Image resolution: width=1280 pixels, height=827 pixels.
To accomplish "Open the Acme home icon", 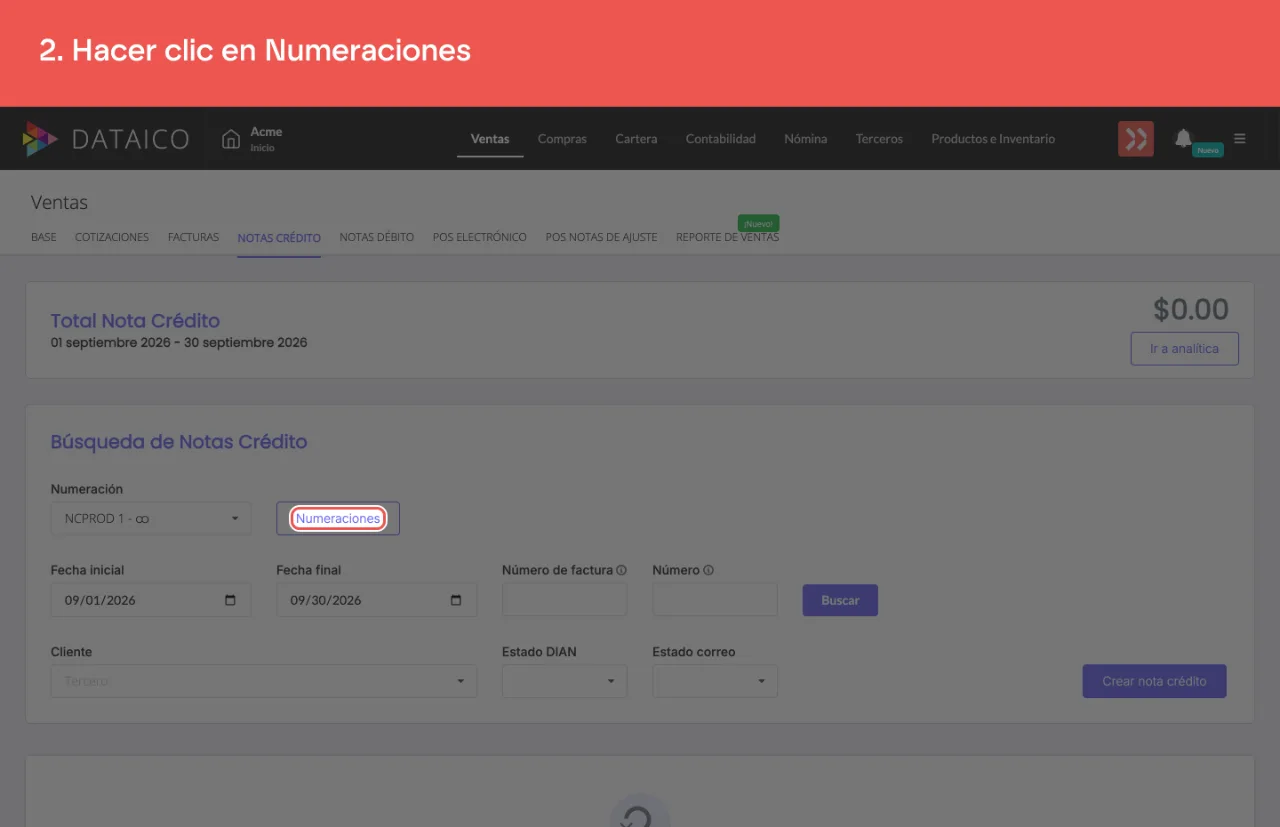I will 231,139.
